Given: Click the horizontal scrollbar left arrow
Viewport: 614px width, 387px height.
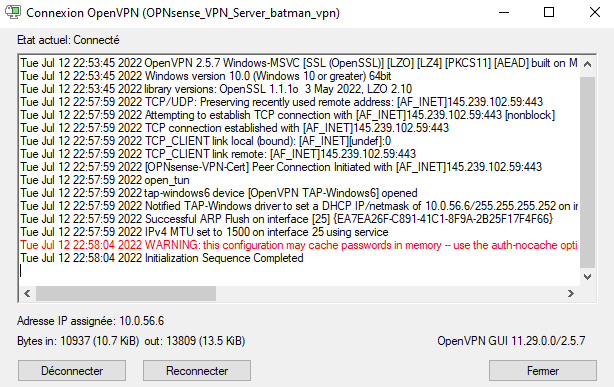Looking at the screenshot, I should click(27, 293).
